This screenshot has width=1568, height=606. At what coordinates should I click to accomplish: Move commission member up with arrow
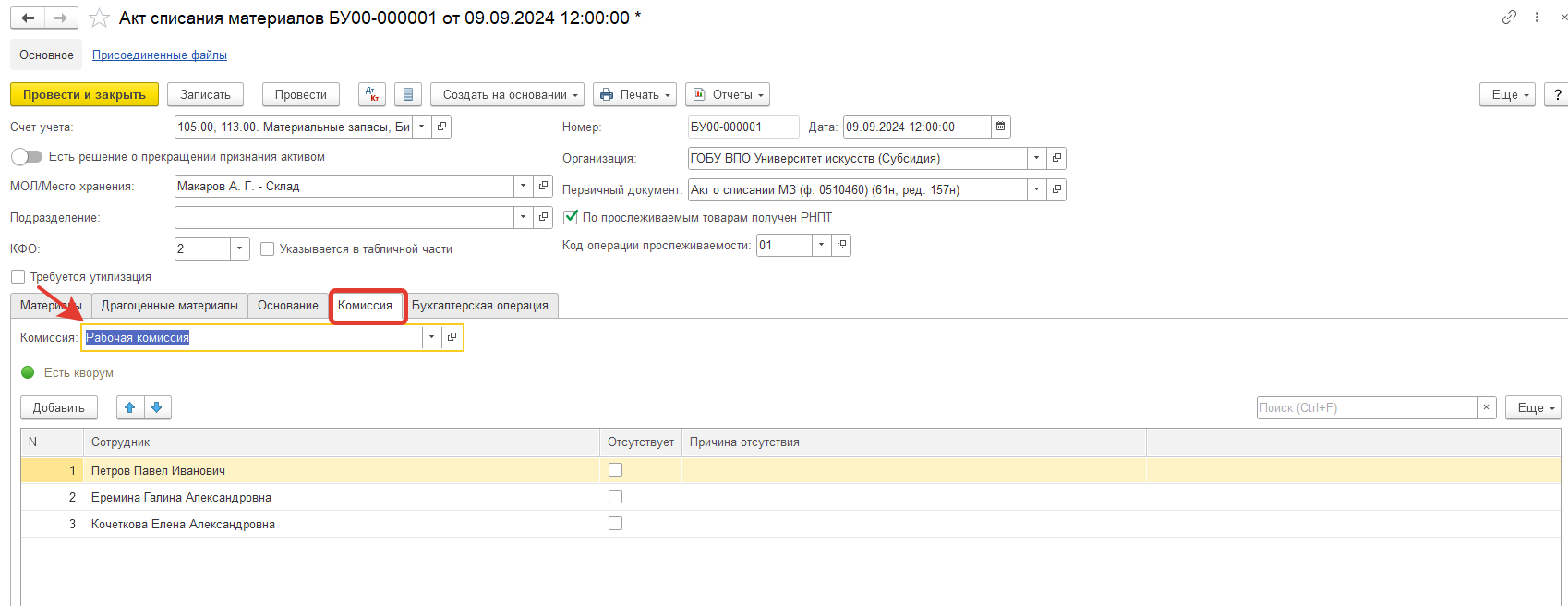(130, 407)
